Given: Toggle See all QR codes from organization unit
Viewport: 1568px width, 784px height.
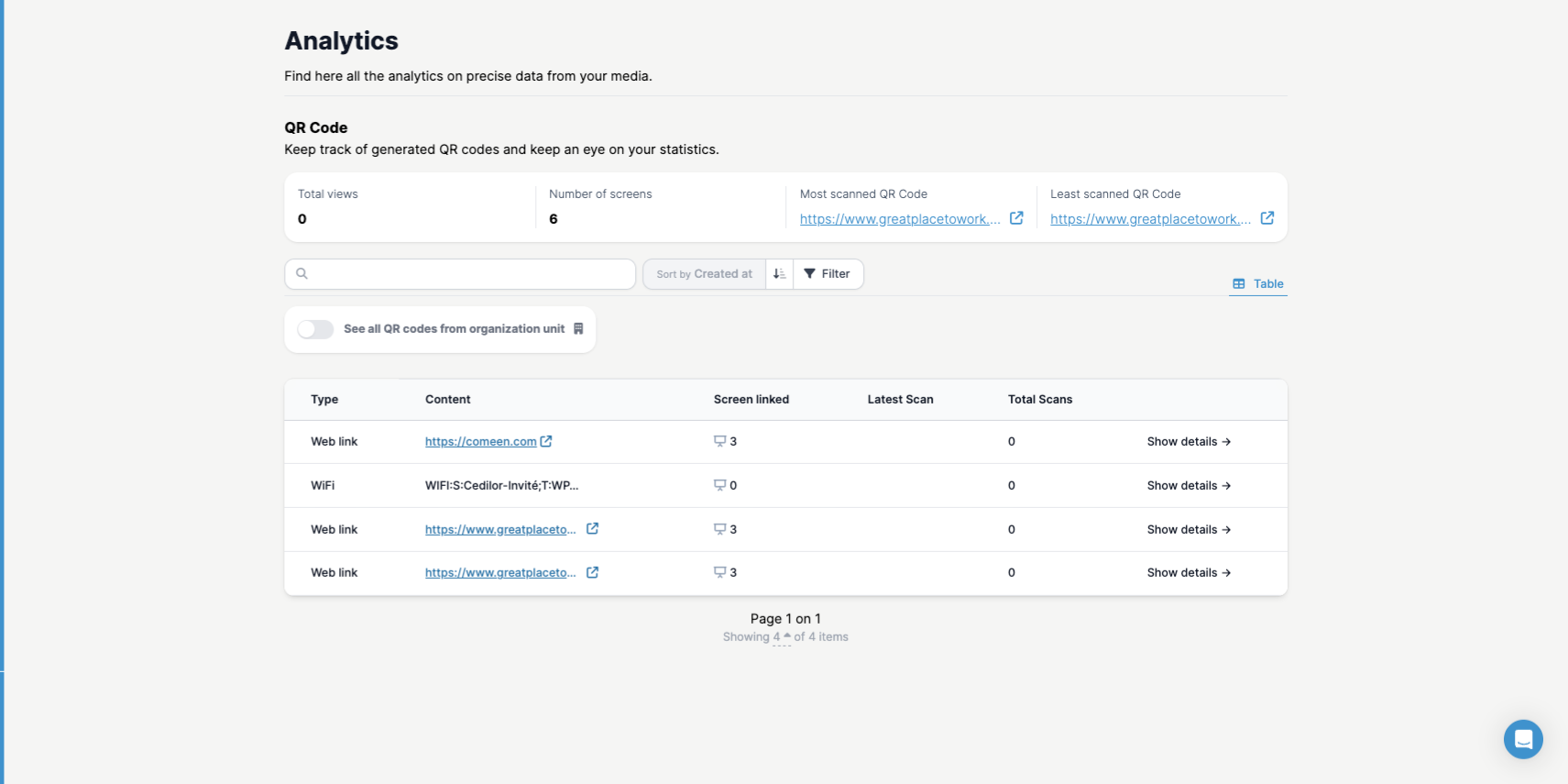Looking at the screenshot, I should coord(315,329).
